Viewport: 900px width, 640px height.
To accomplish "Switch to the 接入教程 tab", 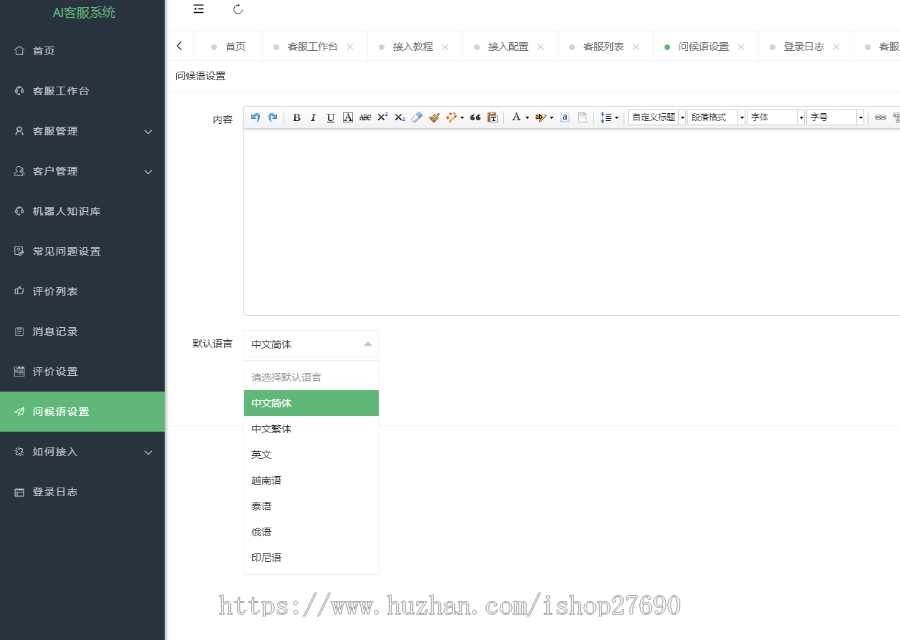I will [413, 46].
